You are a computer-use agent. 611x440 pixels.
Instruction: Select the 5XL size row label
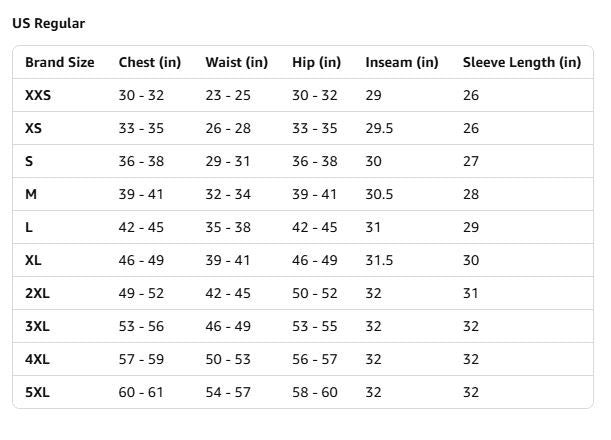pyautogui.click(x=37, y=392)
